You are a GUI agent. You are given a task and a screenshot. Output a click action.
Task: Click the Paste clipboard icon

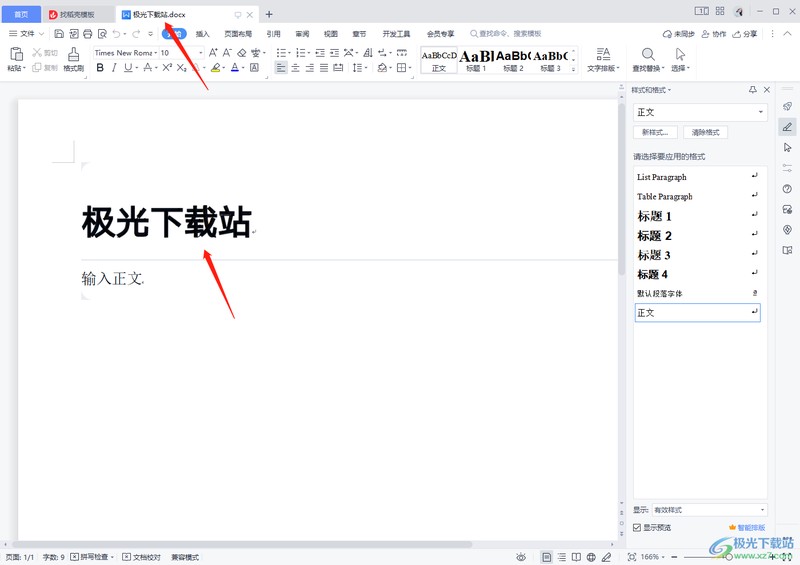[16, 54]
